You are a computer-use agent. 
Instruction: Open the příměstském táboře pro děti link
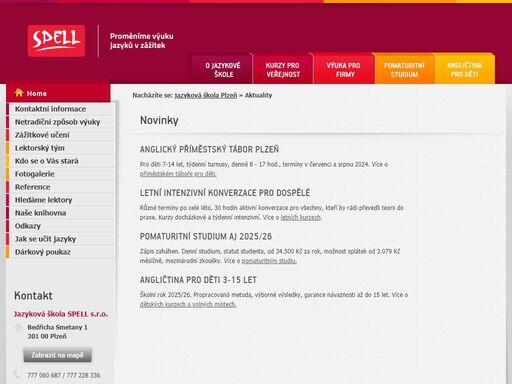[178, 174]
